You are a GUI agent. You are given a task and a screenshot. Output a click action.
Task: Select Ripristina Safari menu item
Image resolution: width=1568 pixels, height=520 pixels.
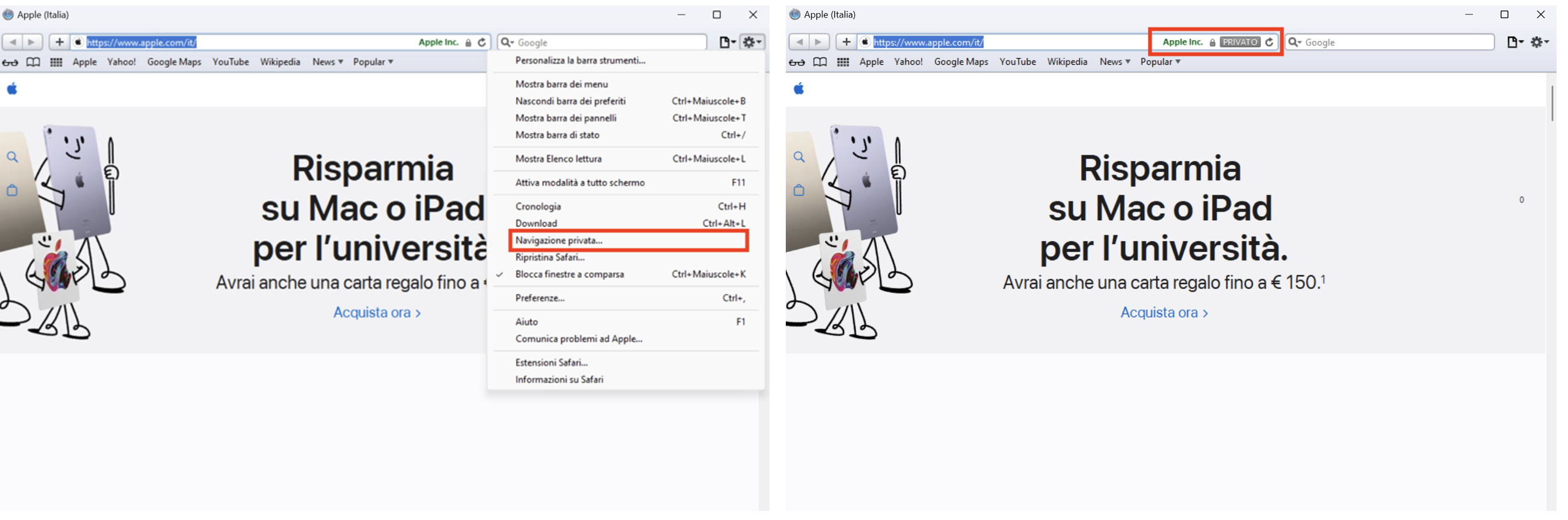coord(626,257)
